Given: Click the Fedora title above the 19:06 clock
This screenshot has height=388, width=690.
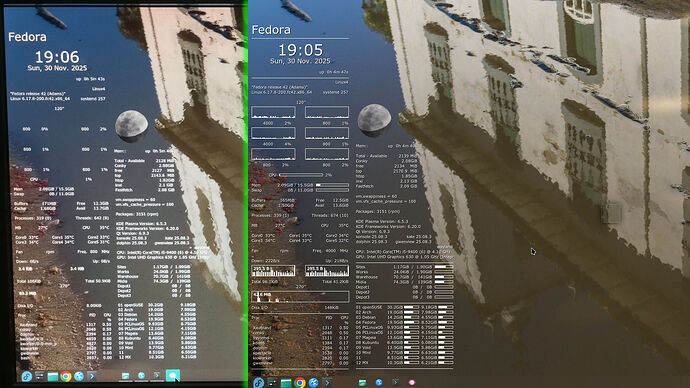Looking at the screenshot, I should point(27,37).
